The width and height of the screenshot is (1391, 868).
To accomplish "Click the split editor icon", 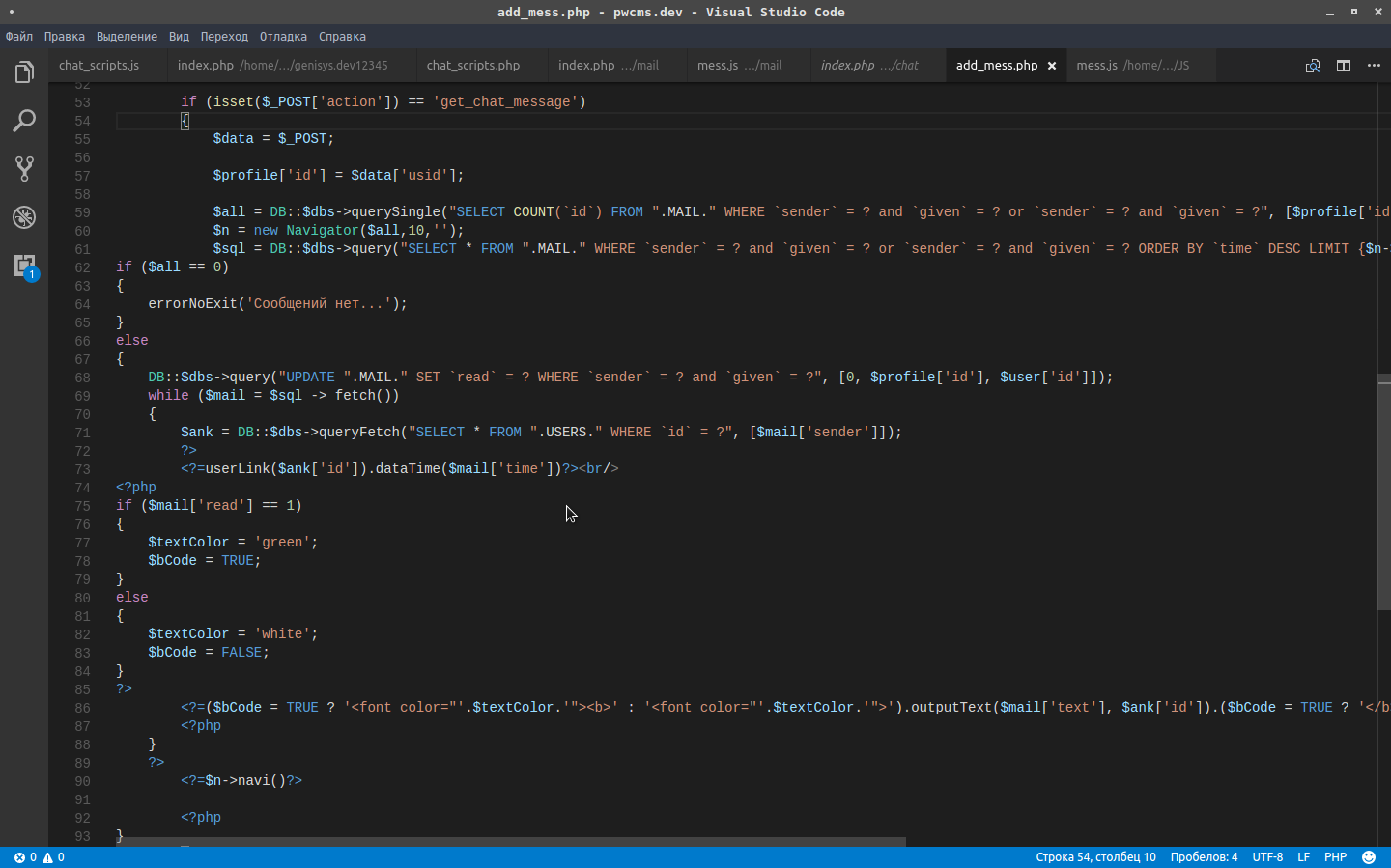I will [1344, 66].
